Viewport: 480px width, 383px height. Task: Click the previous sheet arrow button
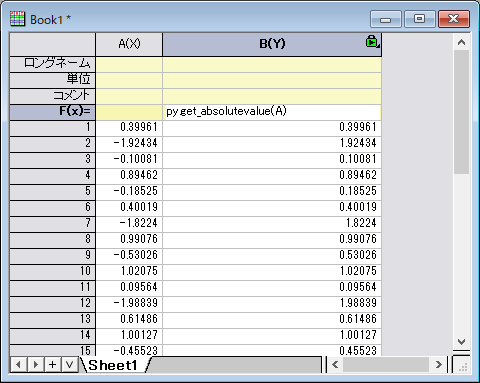18,365
